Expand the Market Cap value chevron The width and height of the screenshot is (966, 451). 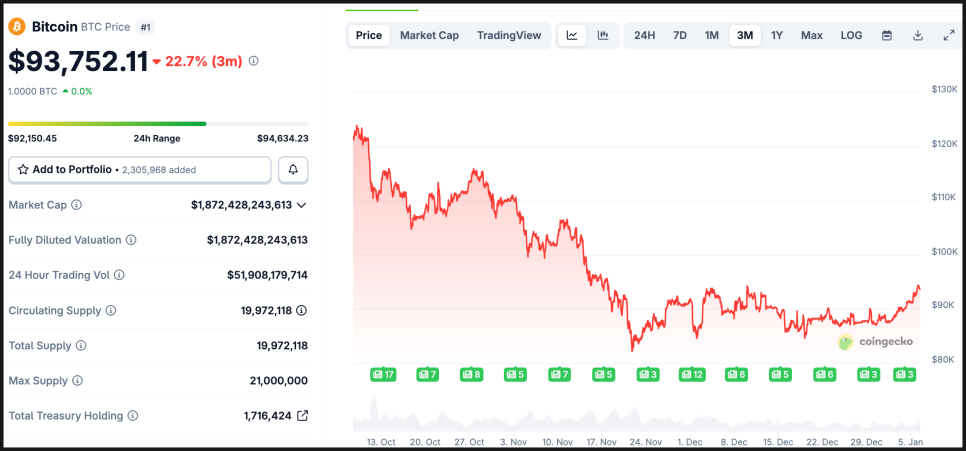[302, 205]
